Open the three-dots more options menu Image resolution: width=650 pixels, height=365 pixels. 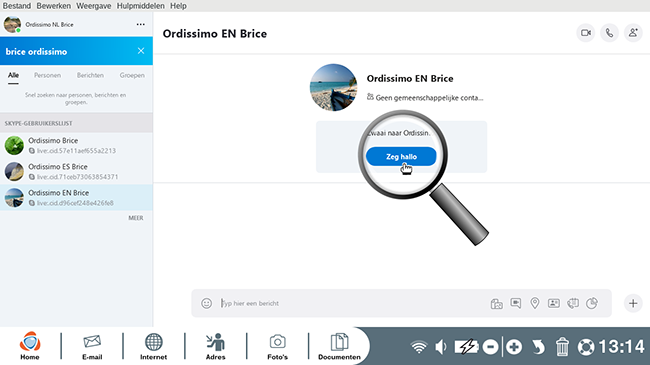(141, 24)
